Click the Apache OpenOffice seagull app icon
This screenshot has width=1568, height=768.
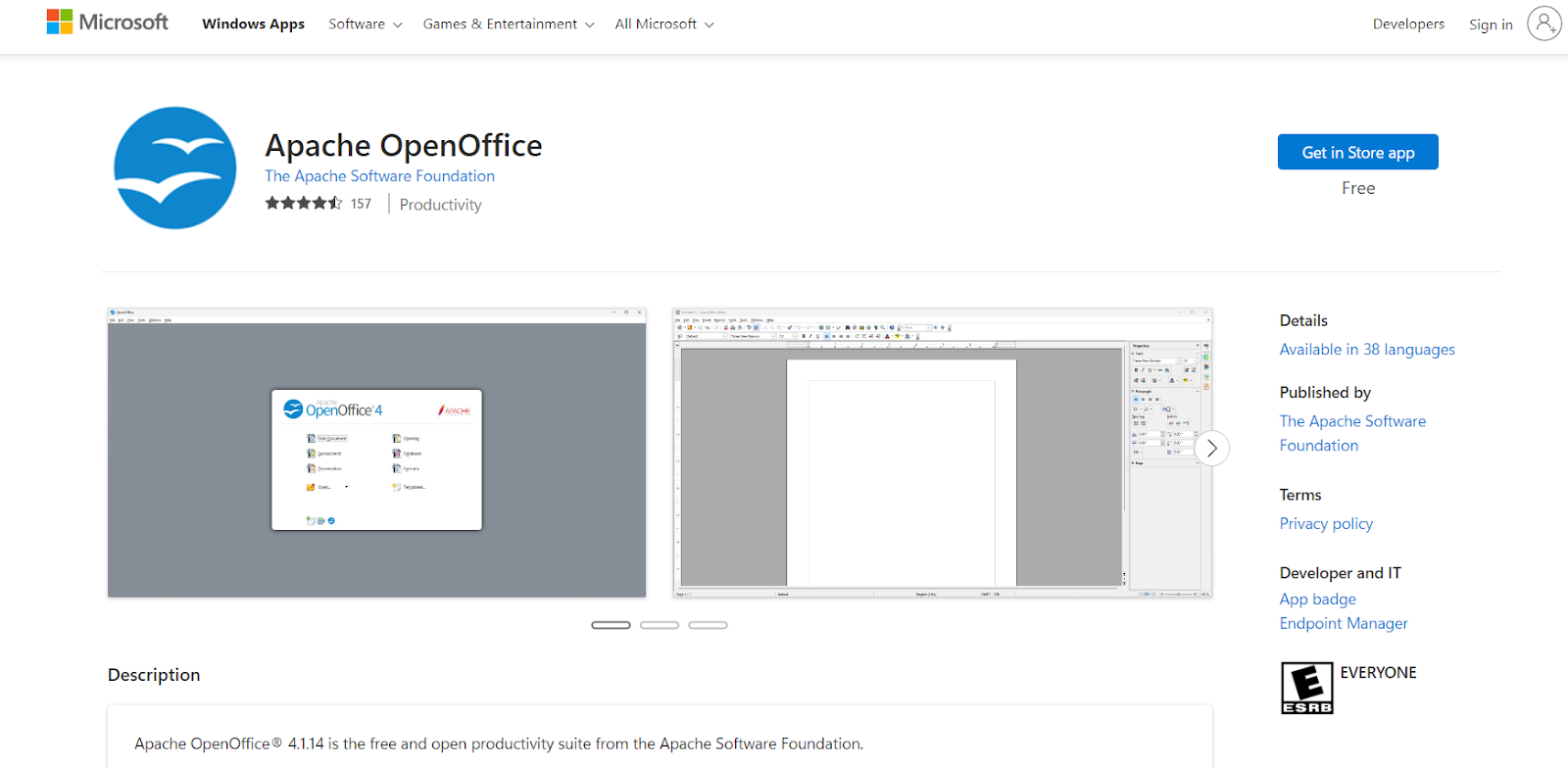click(175, 168)
